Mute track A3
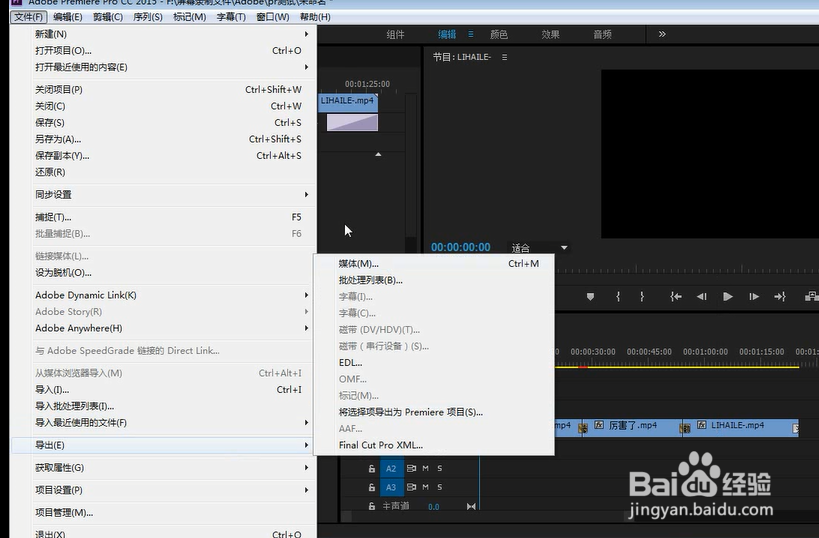The height and width of the screenshot is (538, 819). pyautogui.click(x=426, y=487)
